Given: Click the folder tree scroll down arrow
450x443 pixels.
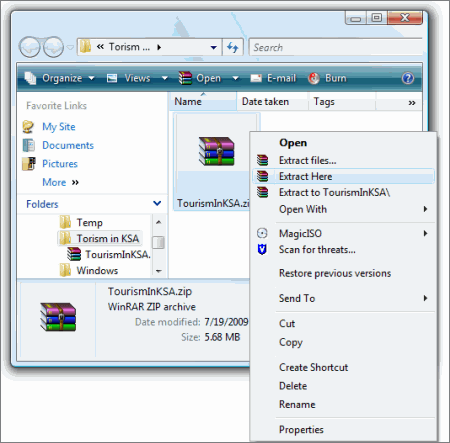Looking at the screenshot, I should pos(158,271).
